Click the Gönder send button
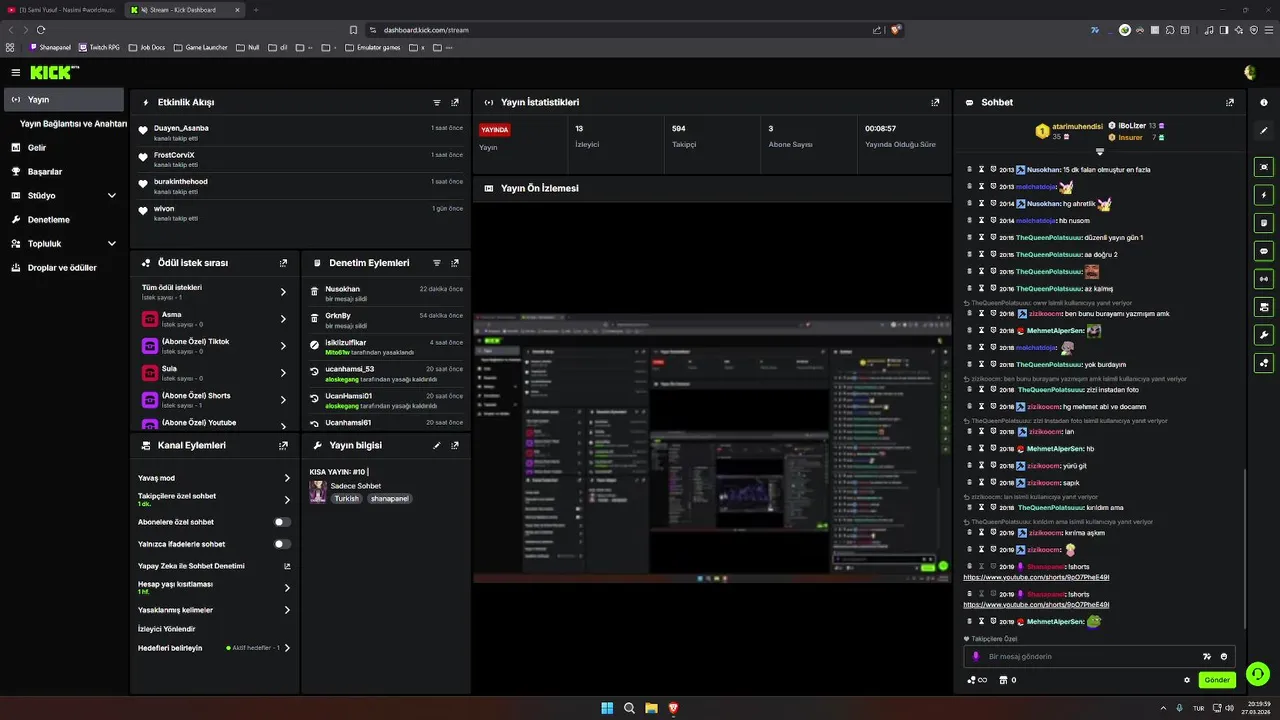 (x=1217, y=680)
